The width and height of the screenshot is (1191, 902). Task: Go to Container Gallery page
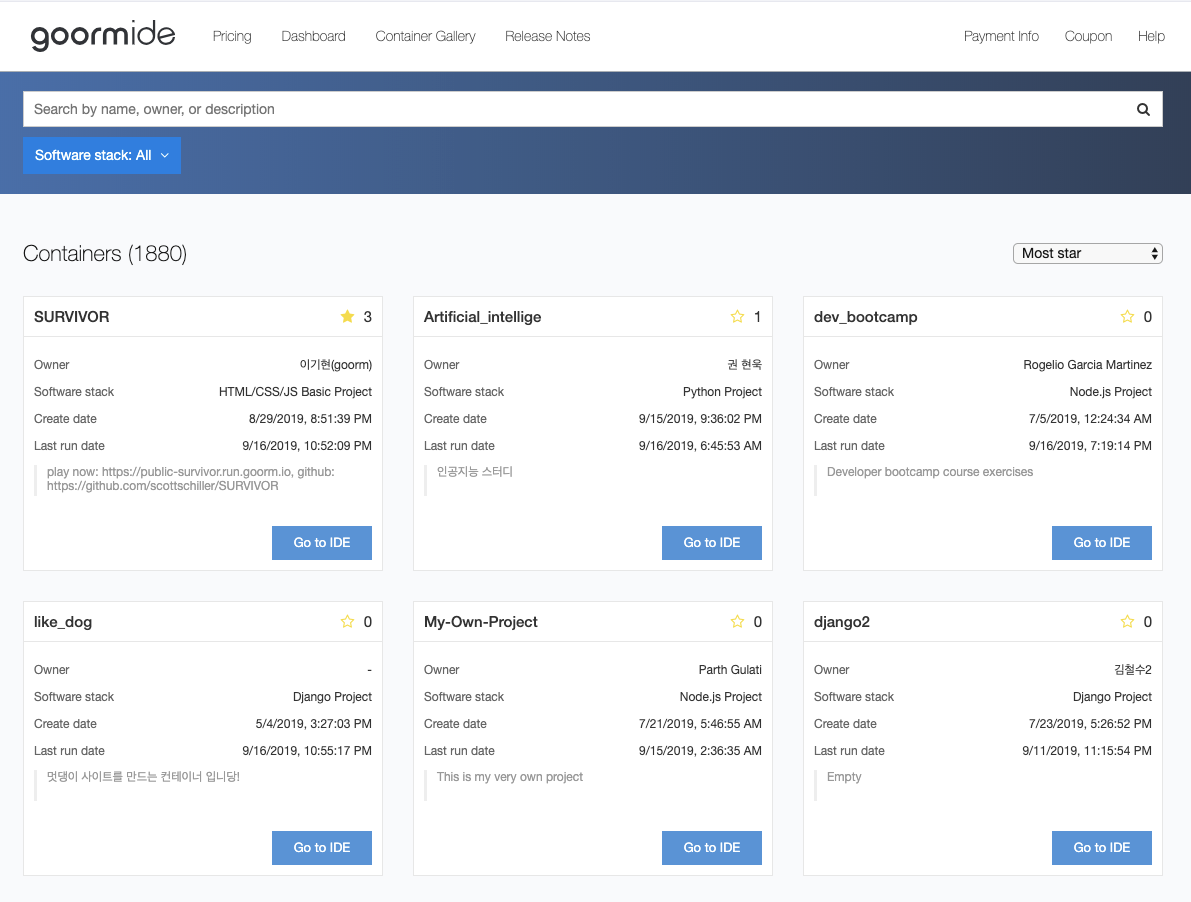(x=425, y=36)
